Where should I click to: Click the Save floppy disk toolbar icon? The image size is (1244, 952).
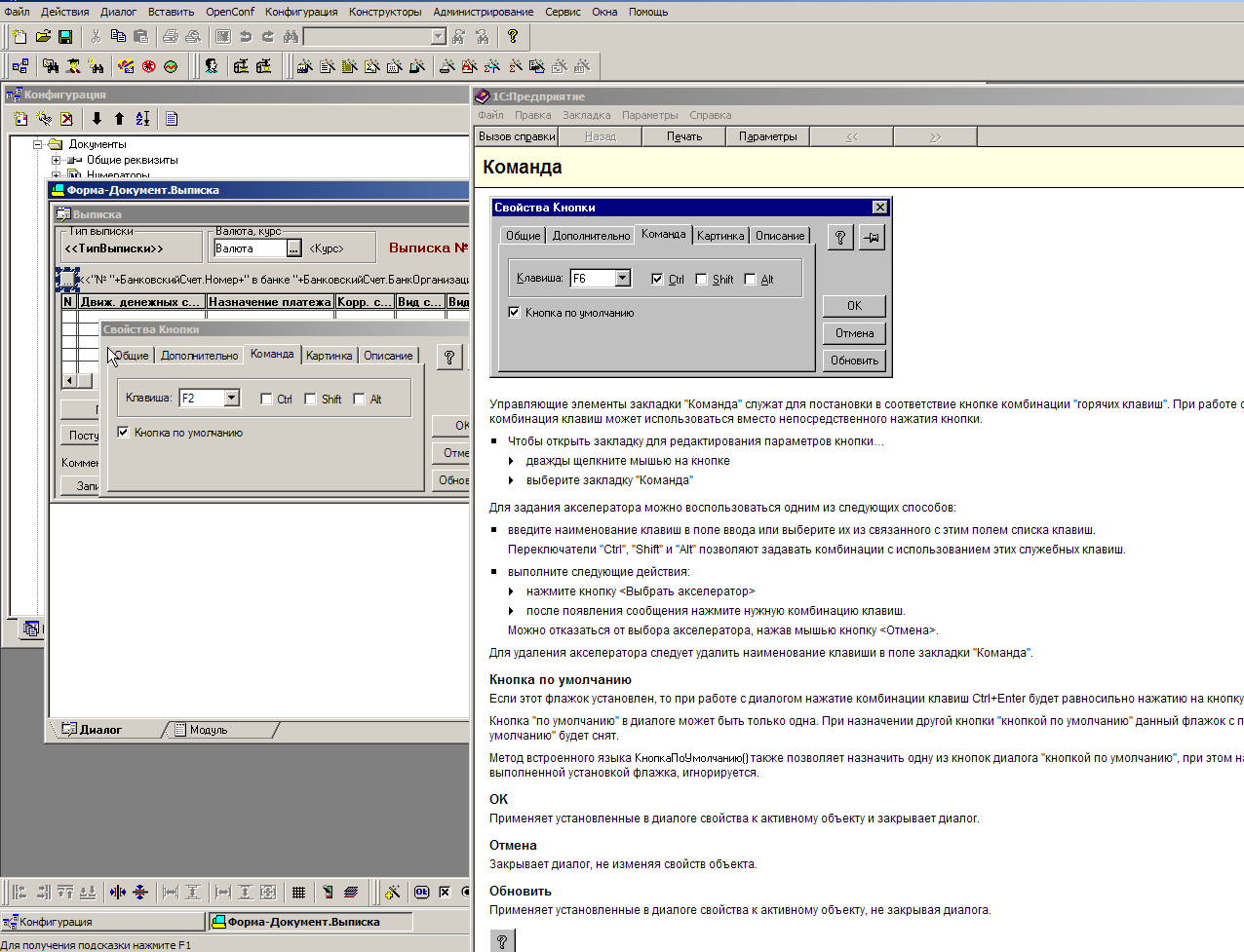tap(65, 37)
